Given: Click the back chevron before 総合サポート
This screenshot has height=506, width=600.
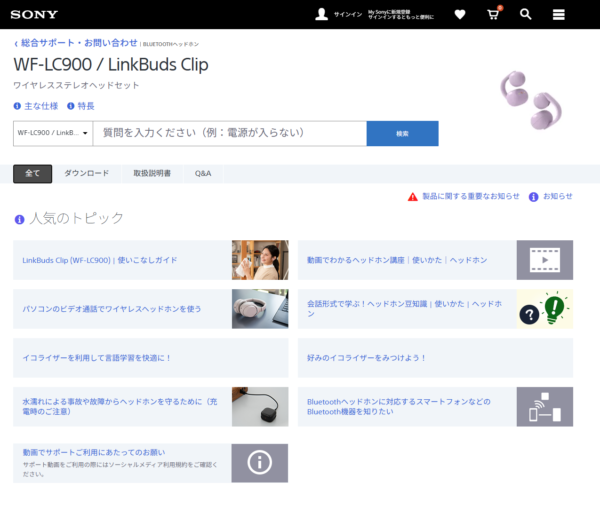Looking at the screenshot, I should (x=16, y=44).
